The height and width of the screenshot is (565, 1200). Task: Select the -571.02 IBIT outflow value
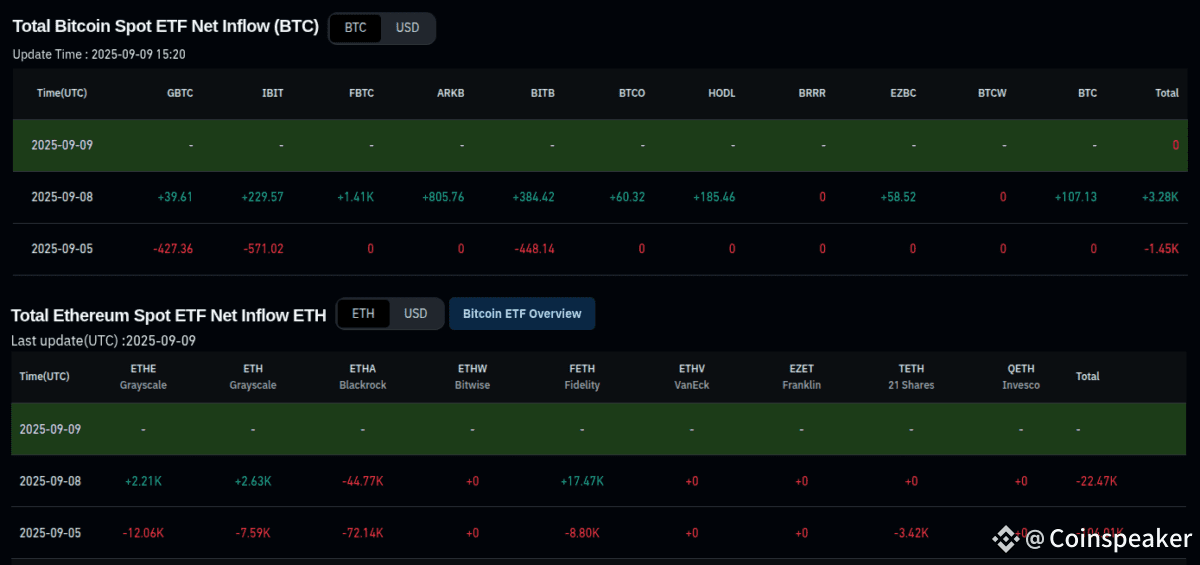pos(263,249)
